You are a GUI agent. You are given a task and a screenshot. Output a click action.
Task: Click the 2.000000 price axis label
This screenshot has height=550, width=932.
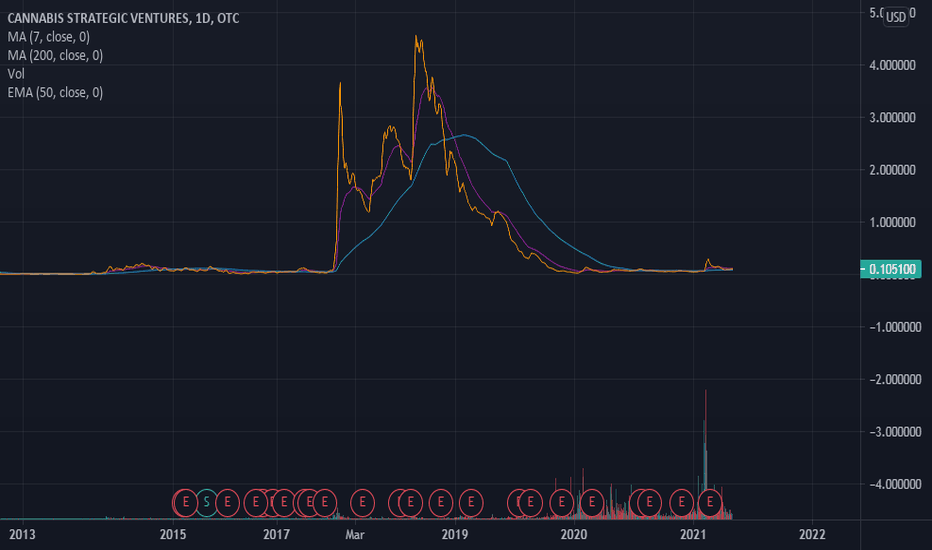pyautogui.click(x=892, y=170)
